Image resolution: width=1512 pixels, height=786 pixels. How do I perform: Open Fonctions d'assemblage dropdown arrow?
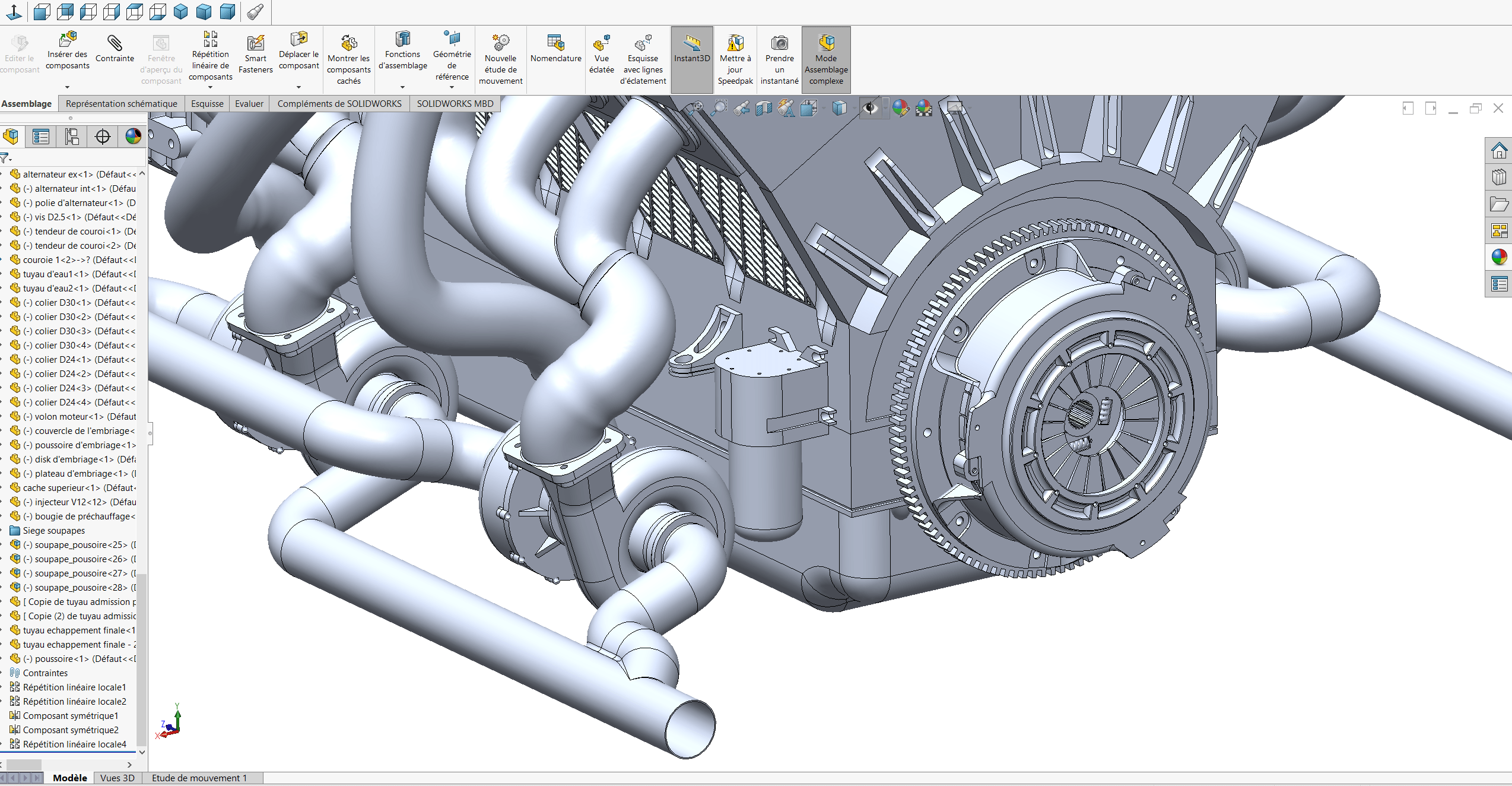point(403,87)
